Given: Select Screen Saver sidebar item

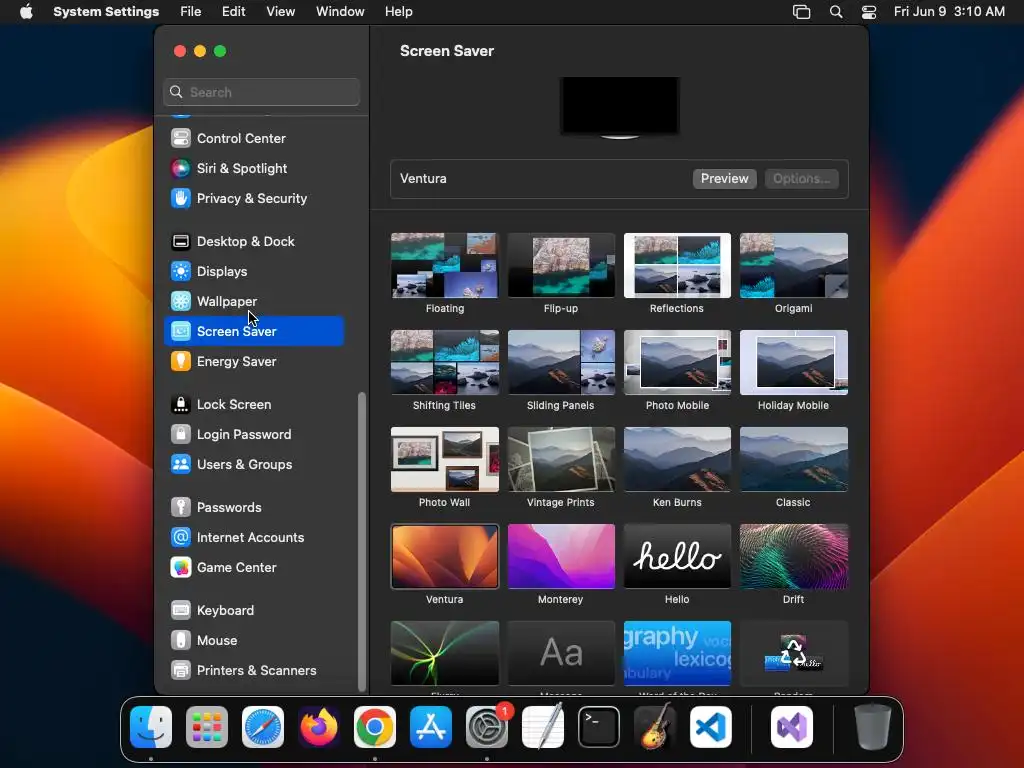Looking at the screenshot, I should tap(255, 331).
